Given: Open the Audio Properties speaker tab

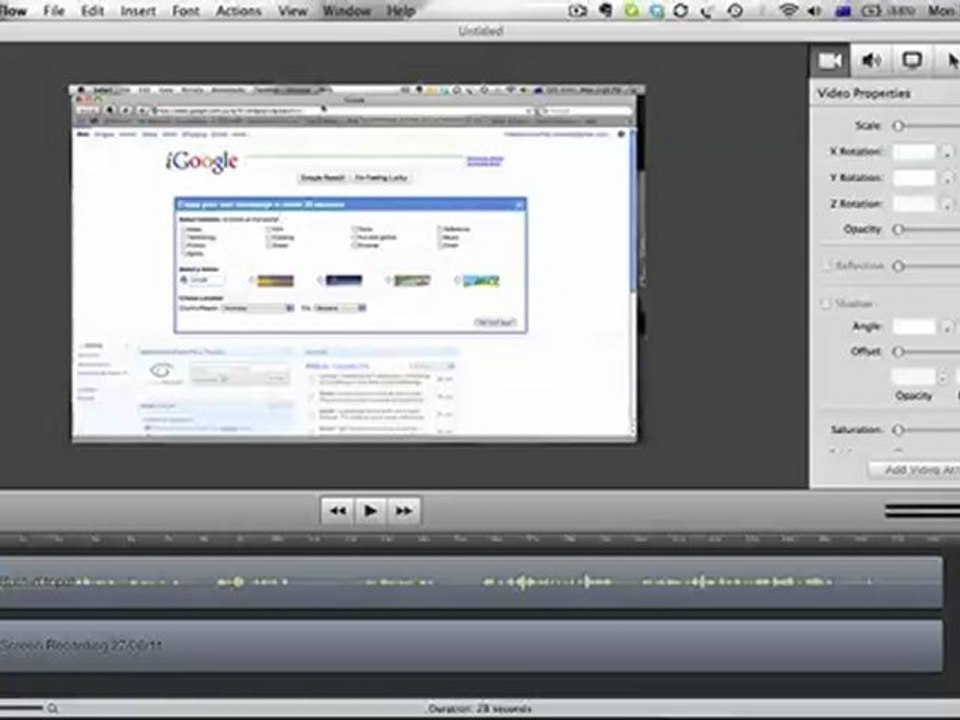Looking at the screenshot, I should (x=871, y=61).
